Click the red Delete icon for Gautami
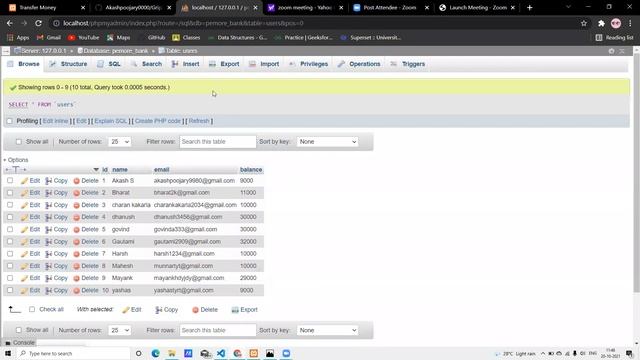 pos(76,242)
